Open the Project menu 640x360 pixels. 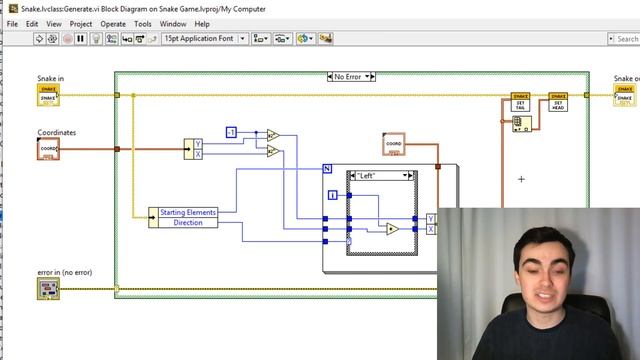pyautogui.click(x=81, y=24)
